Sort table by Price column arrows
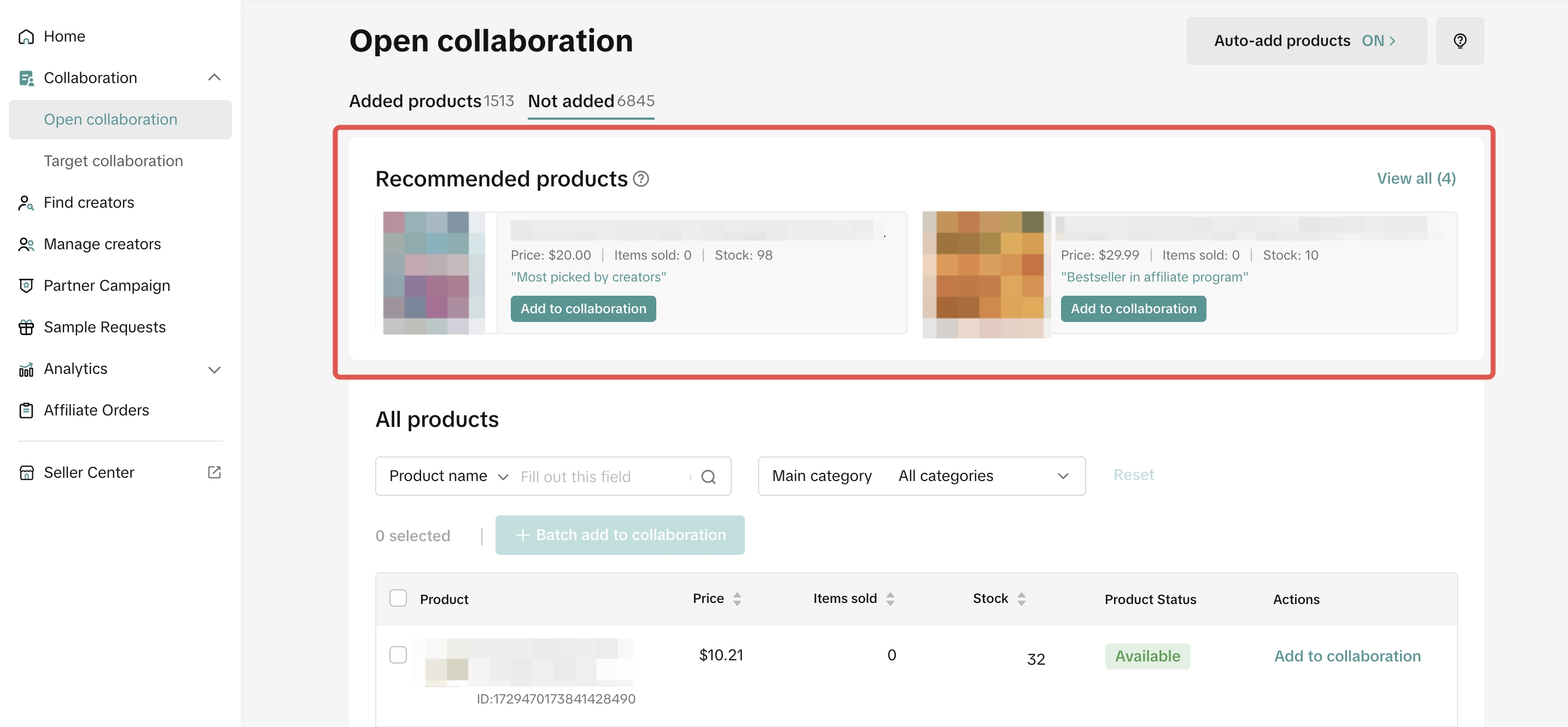 click(x=737, y=599)
